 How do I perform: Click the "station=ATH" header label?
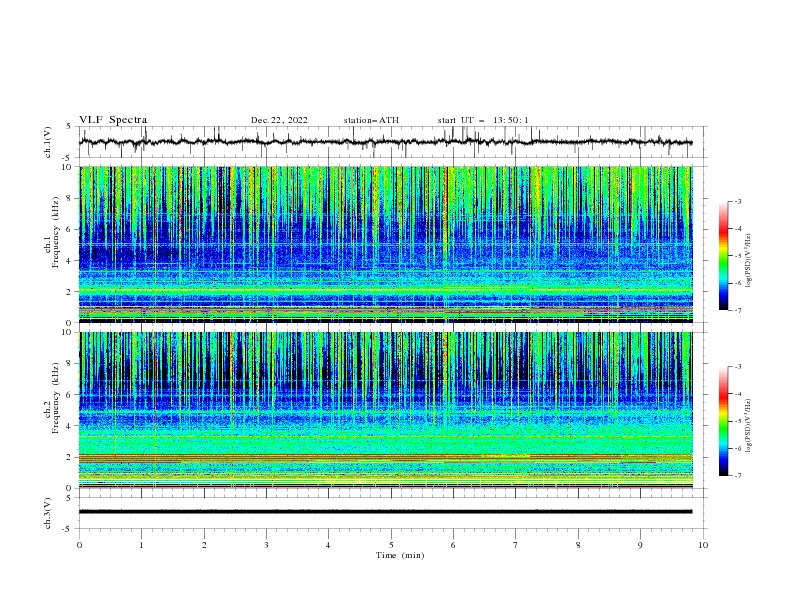point(371,120)
